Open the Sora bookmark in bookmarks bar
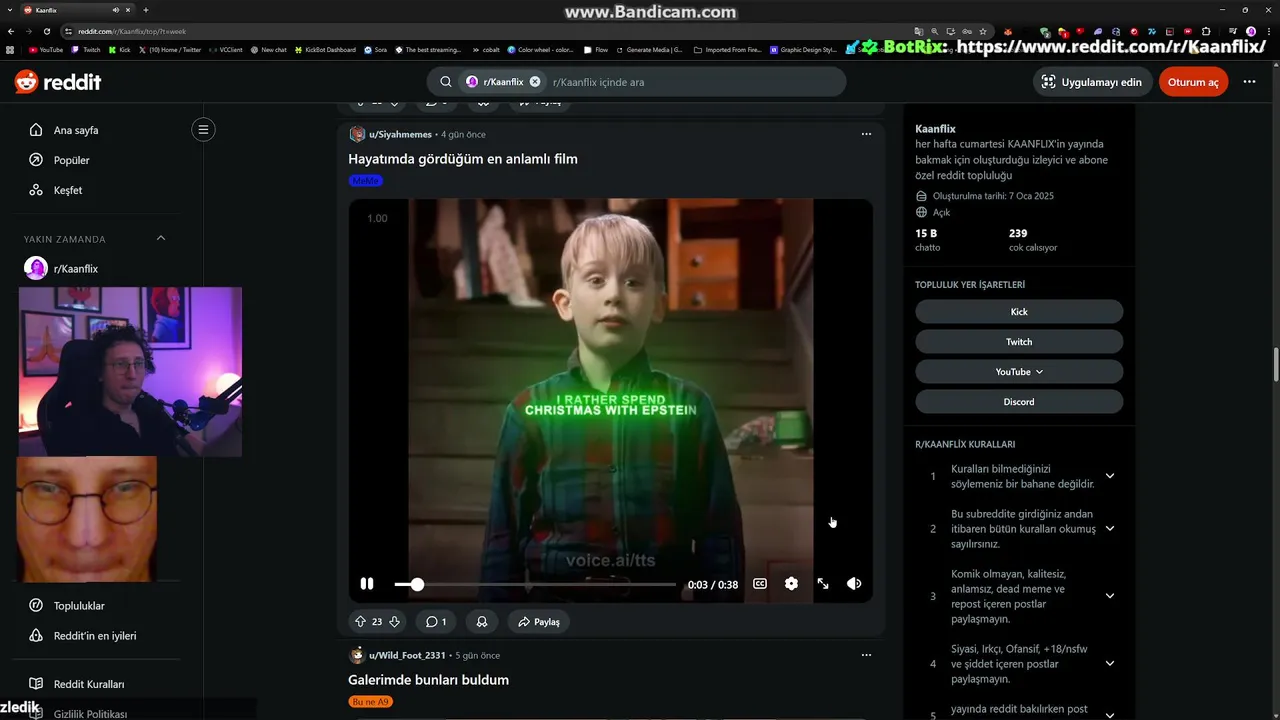Viewport: 1280px width, 720px height. pos(376,49)
